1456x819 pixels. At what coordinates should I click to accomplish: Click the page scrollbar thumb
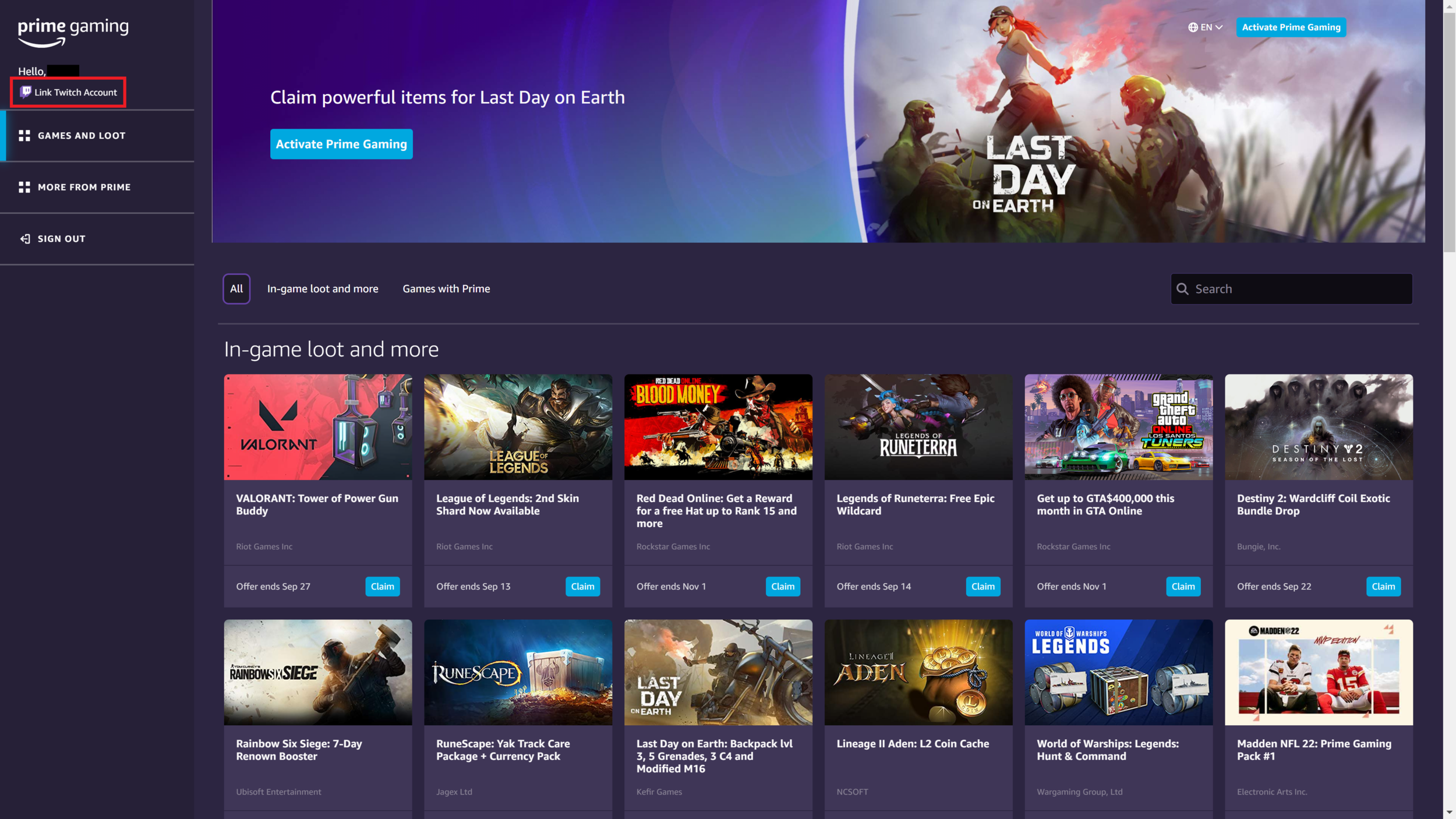(1449, 132)
